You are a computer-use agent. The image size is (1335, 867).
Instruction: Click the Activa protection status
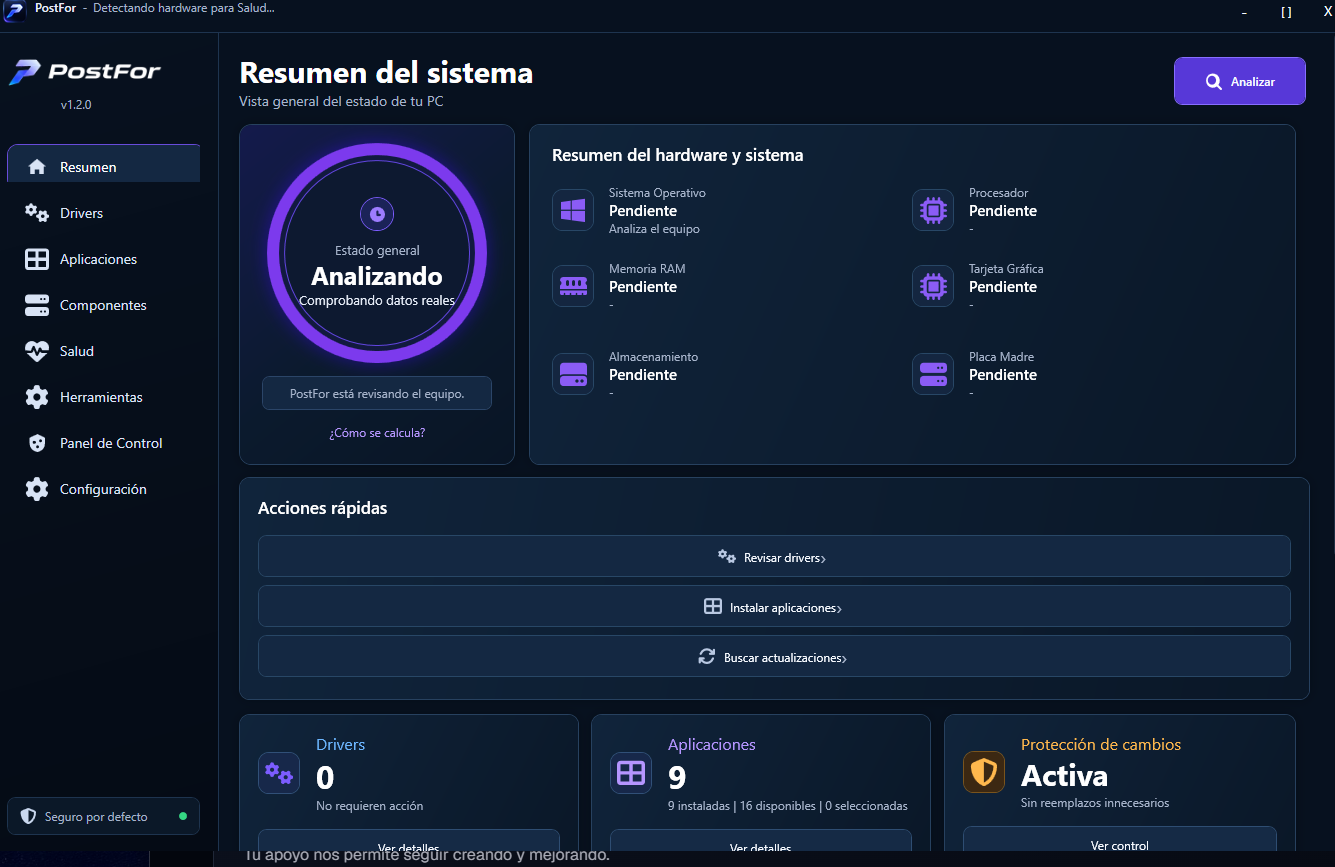point(1064,776)
